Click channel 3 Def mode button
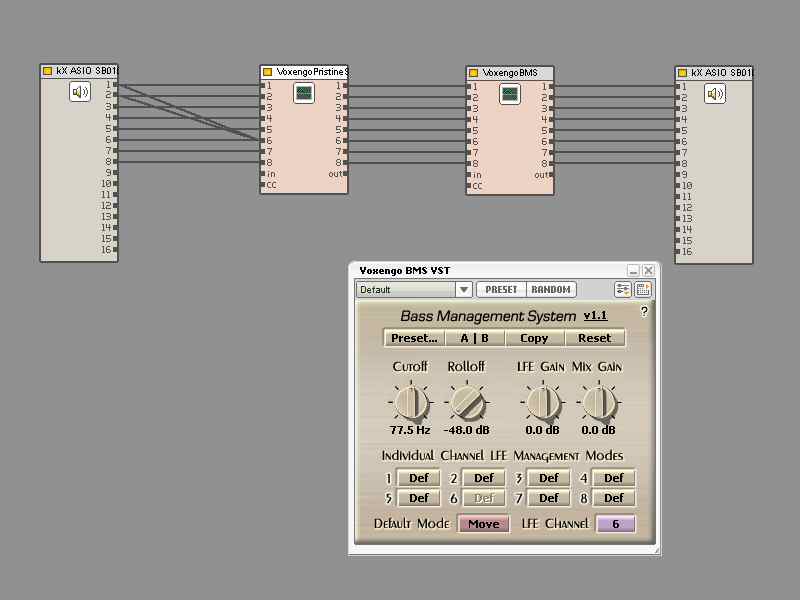Viewport: 800px width, 600px height. point(548,478)
